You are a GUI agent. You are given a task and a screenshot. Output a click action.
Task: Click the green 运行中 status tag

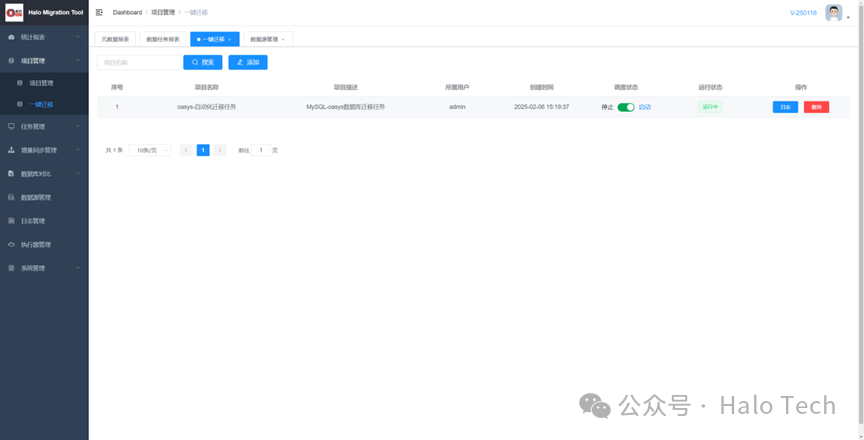710,107
